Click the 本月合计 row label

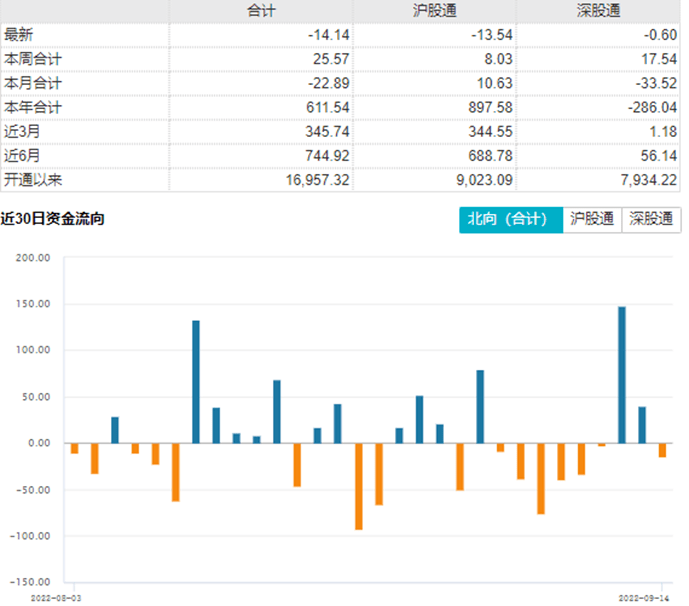tap(33, 83)
